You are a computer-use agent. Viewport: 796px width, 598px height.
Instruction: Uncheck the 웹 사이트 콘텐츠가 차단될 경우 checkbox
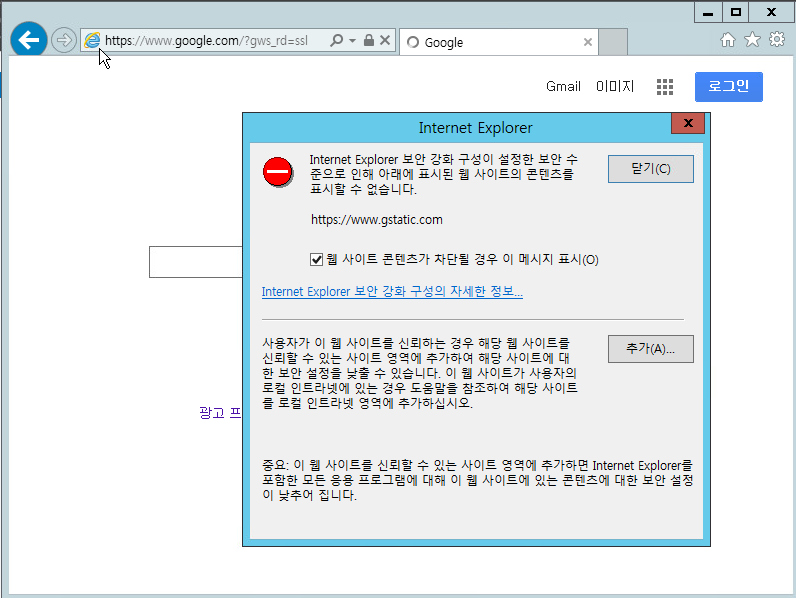tap(316, 259)
